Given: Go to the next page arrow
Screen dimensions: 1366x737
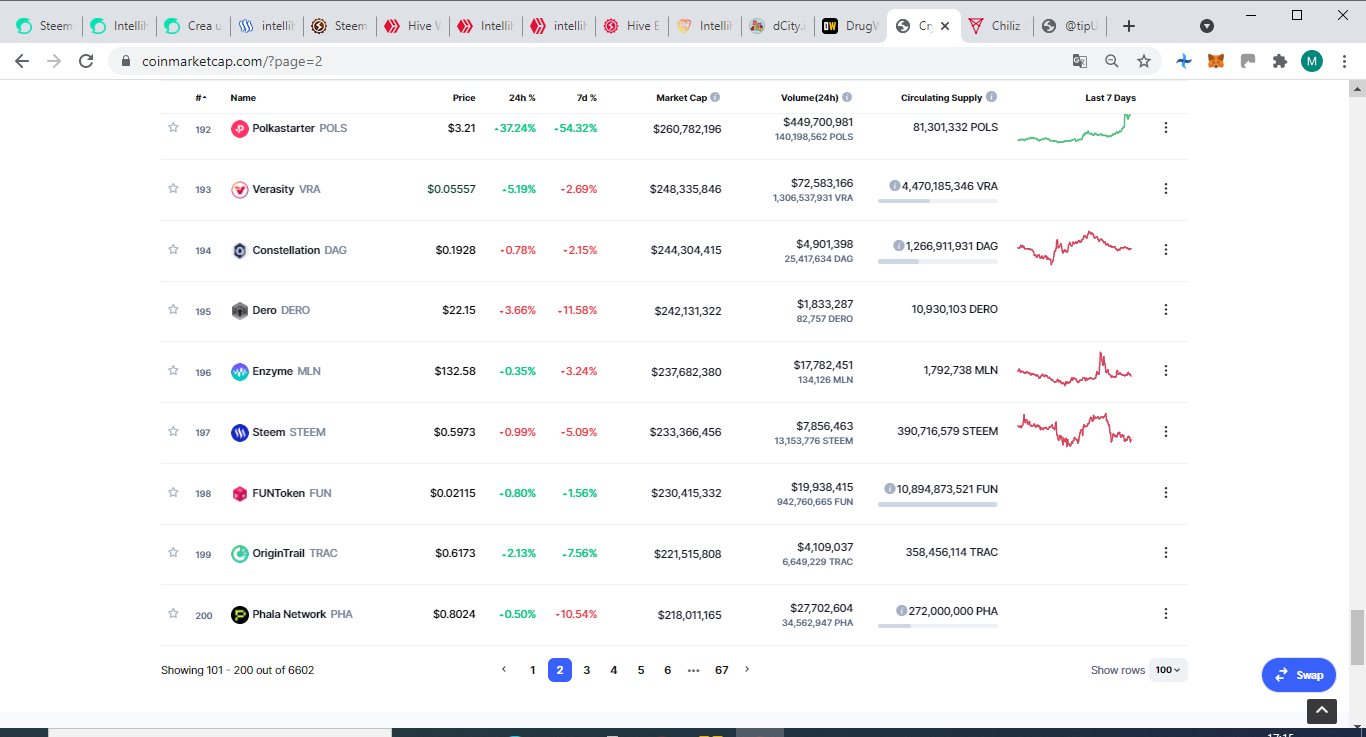Looking at the screenshot, I should 747,669.
